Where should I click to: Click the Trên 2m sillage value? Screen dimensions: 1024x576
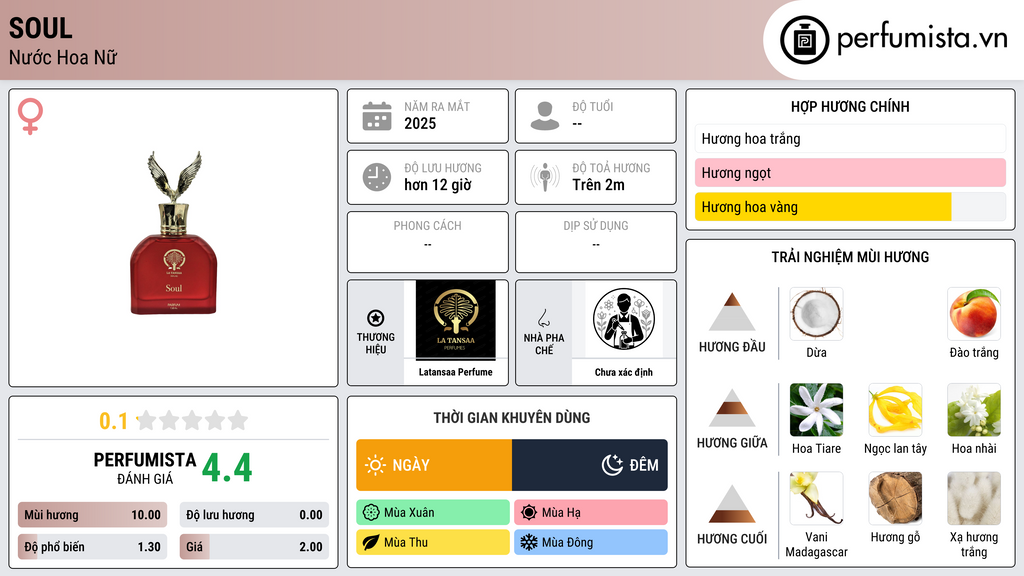(598, 185)
